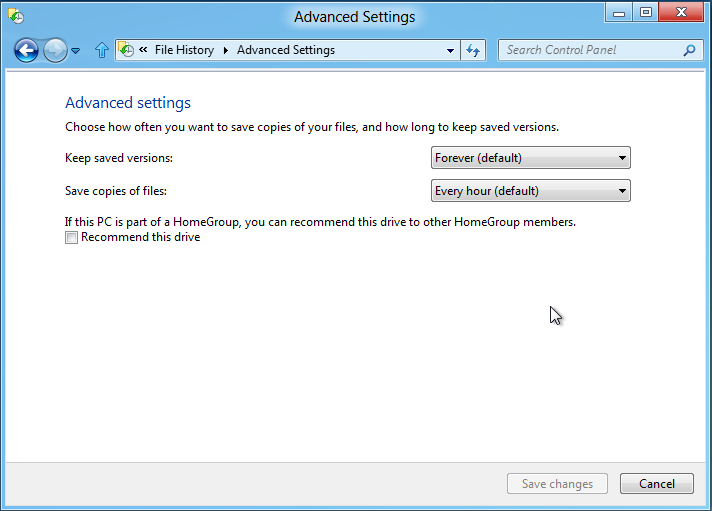The image size is (712, 511).
Task: Focus the Search Control Panel field
Action: click(x=590, y=50)
